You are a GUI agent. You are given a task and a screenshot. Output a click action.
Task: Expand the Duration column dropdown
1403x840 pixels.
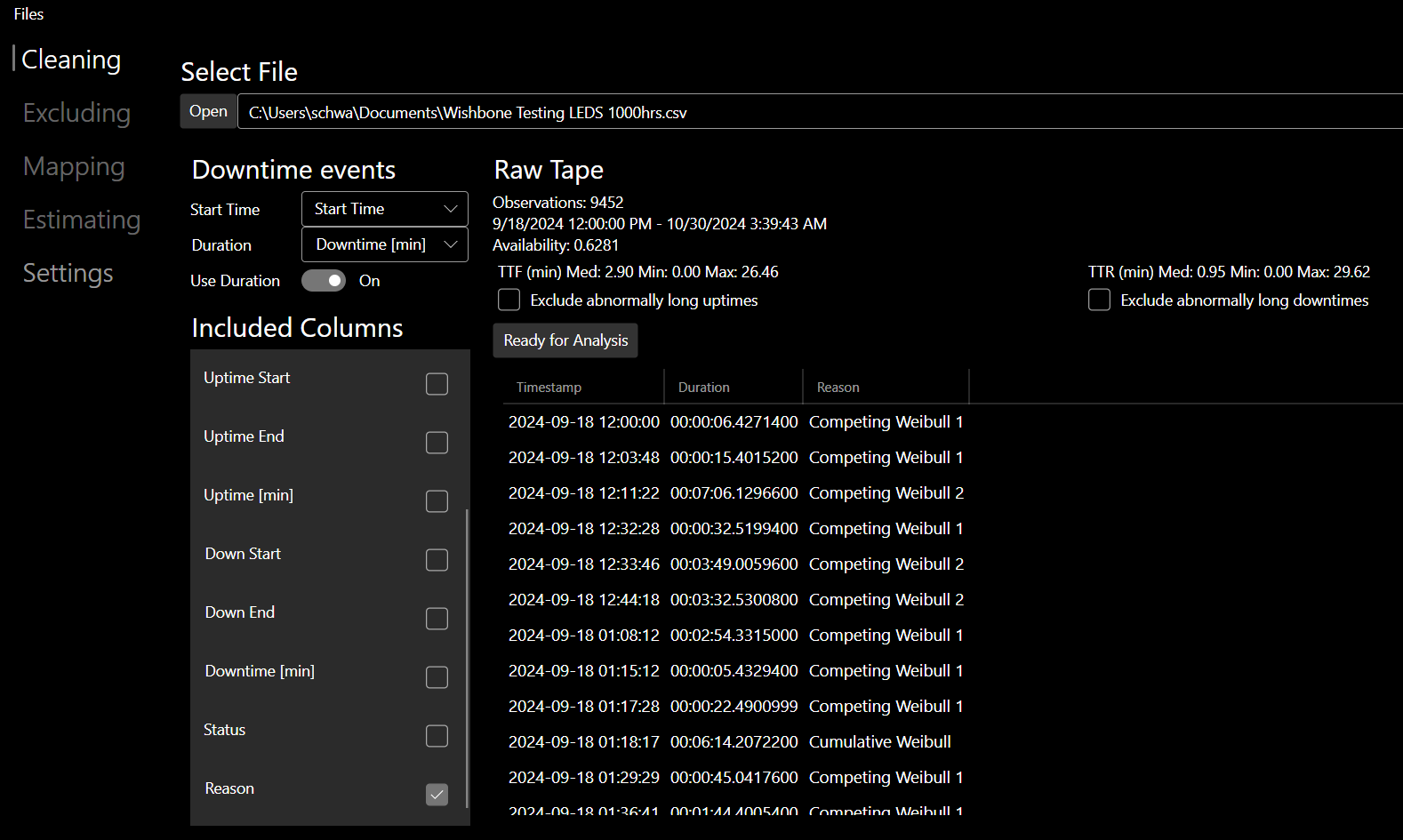pyautogui.click(x=384, y=244)
